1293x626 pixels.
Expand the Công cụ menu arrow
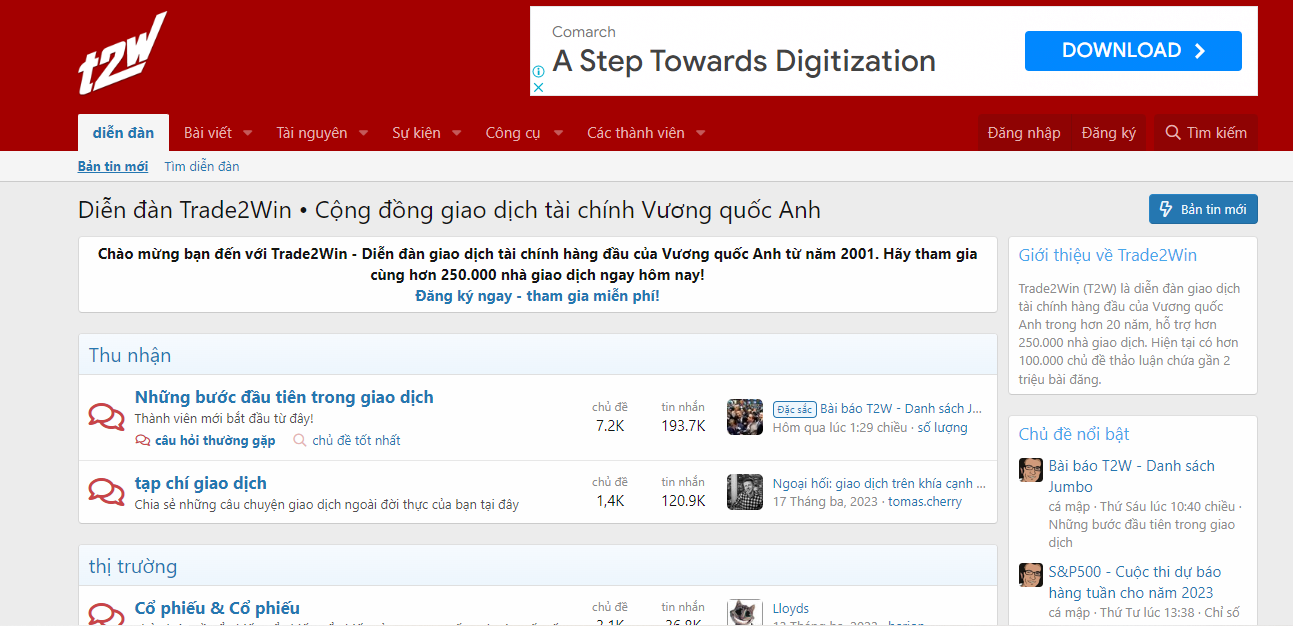coord(558,133)
